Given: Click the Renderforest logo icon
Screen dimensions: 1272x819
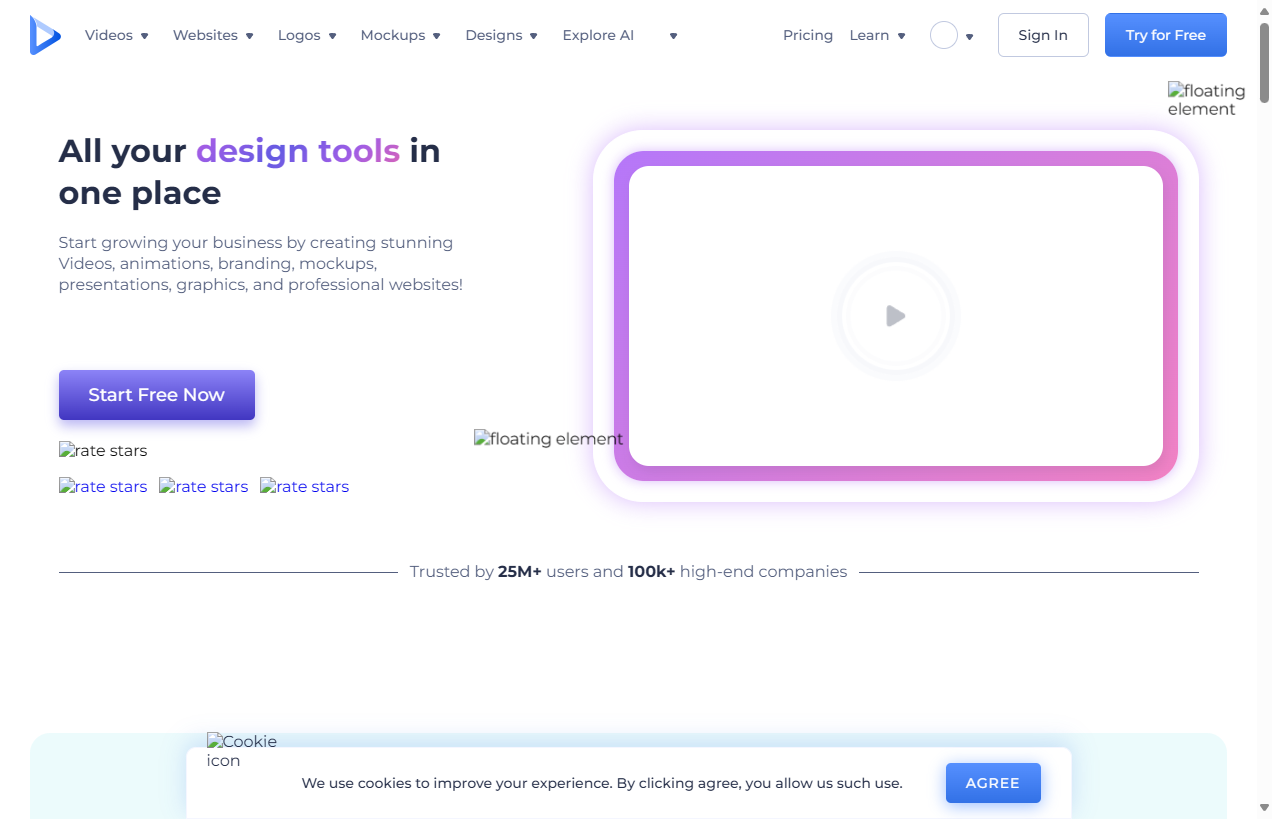Looking at the screenshot, I should point(45,35).
